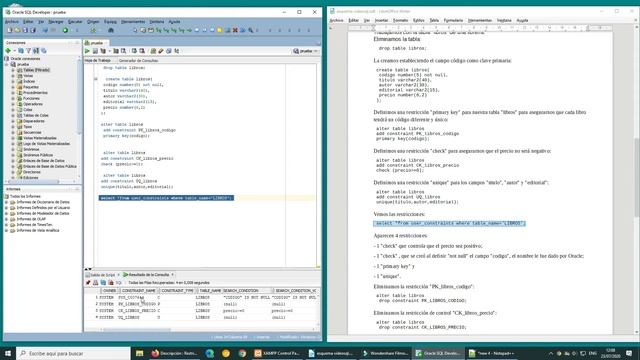
Task: Click the Save icon in SQL Developer toolbar
Action: (x=25, y=30)
